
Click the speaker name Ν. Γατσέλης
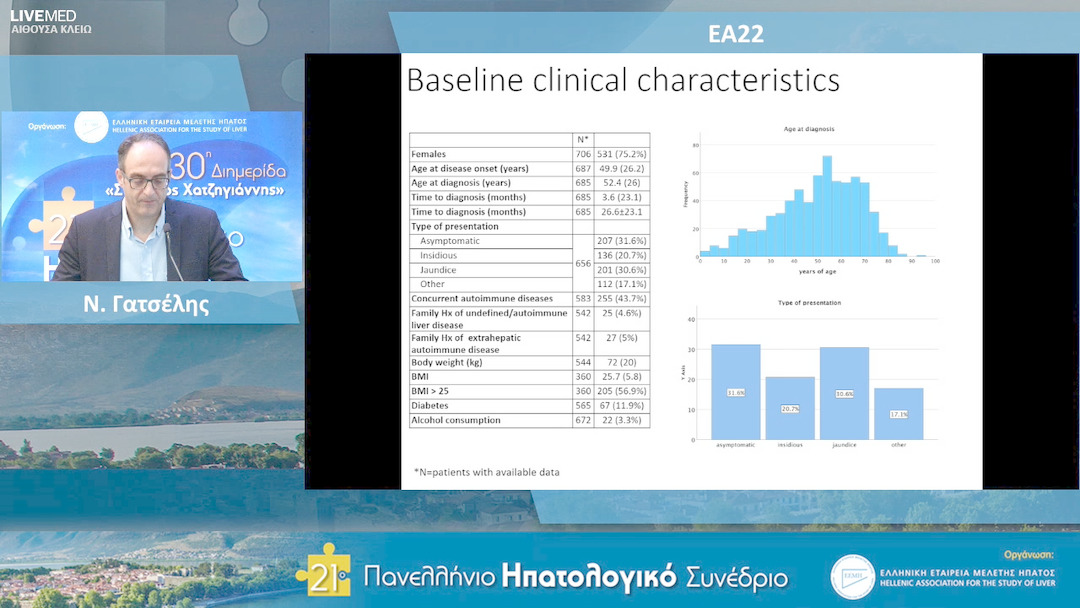(147, 305)
